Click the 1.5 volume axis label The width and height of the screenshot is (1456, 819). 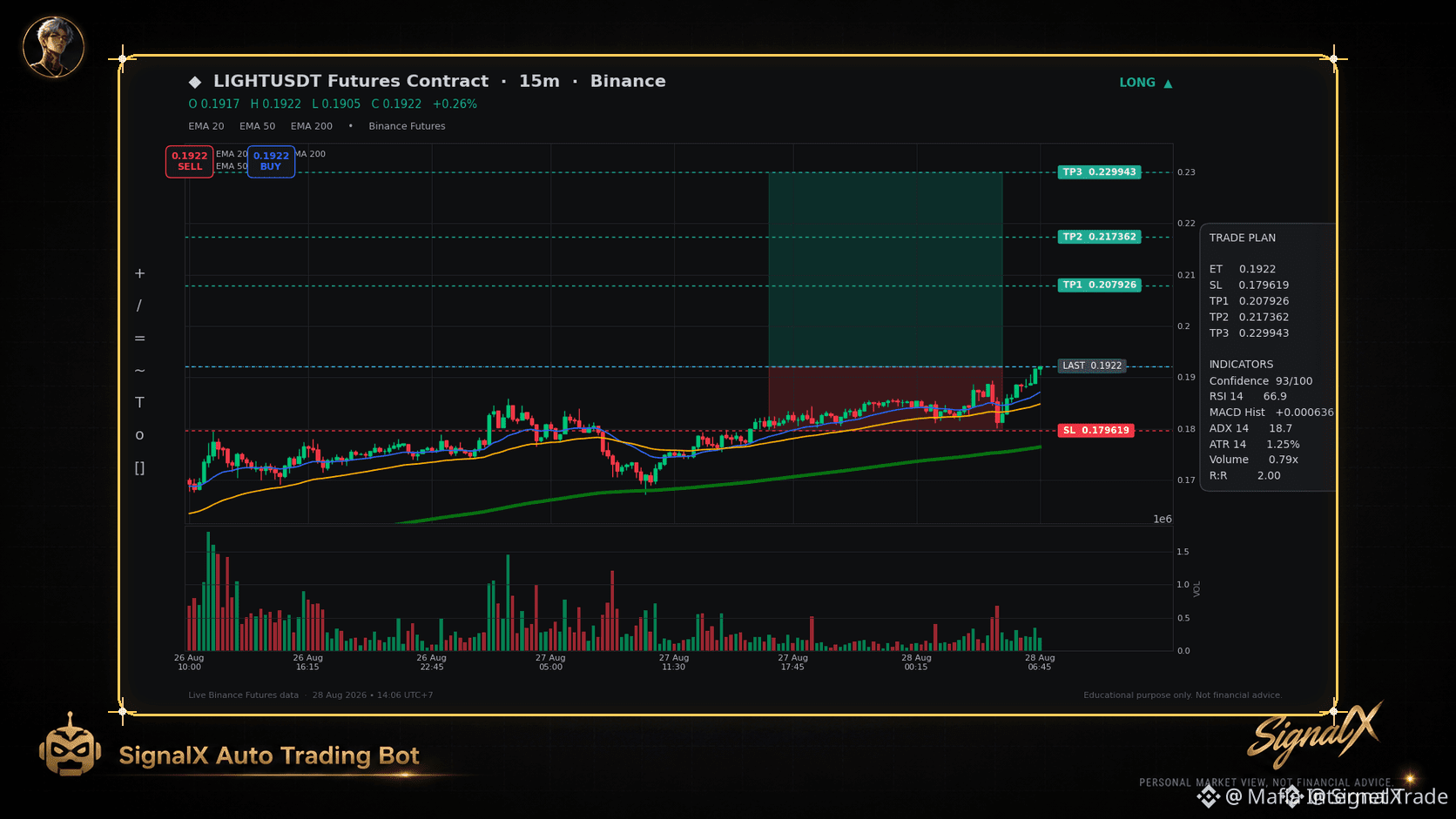tap(1183, 552)
